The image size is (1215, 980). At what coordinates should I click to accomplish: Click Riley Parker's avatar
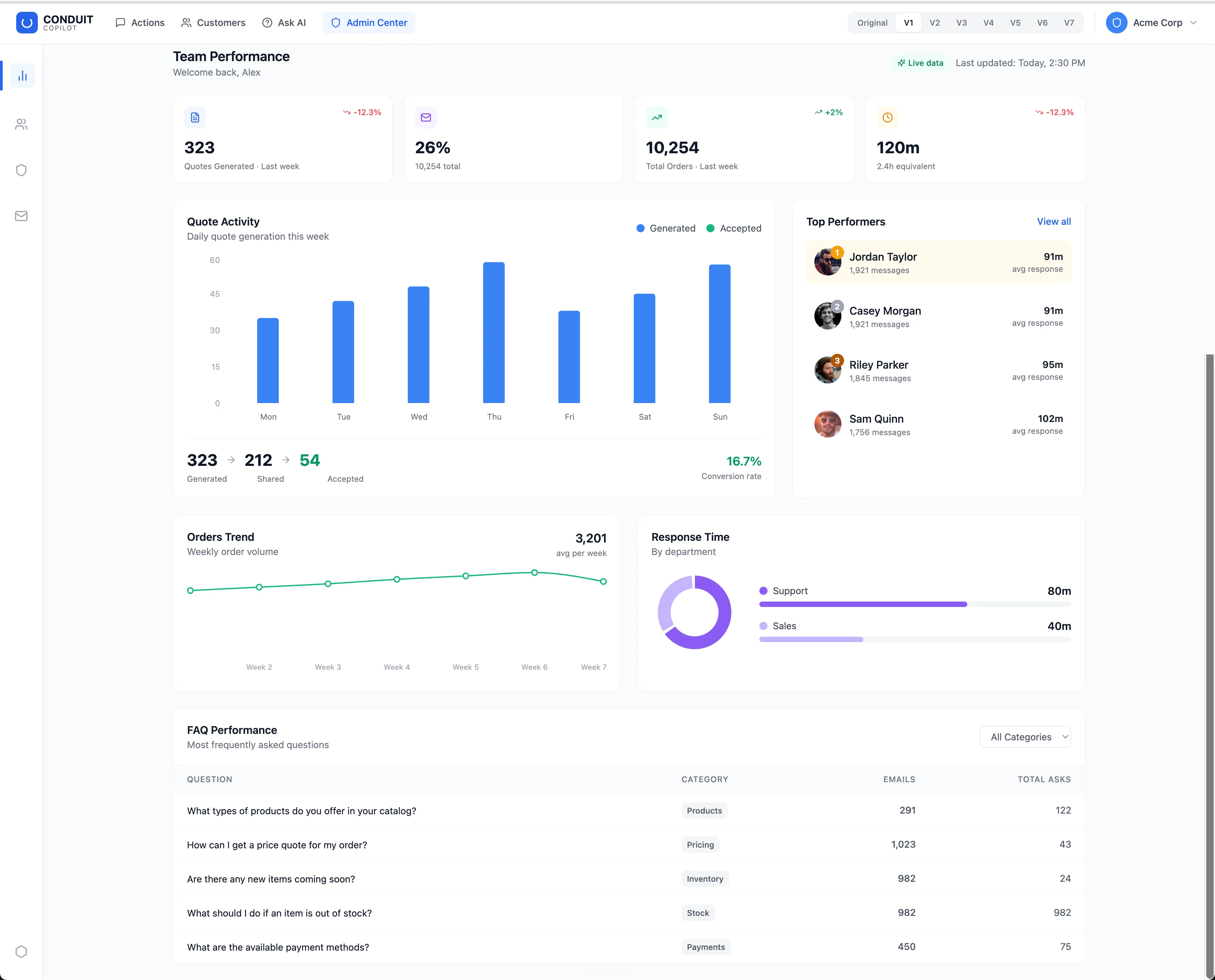[828, 370]
